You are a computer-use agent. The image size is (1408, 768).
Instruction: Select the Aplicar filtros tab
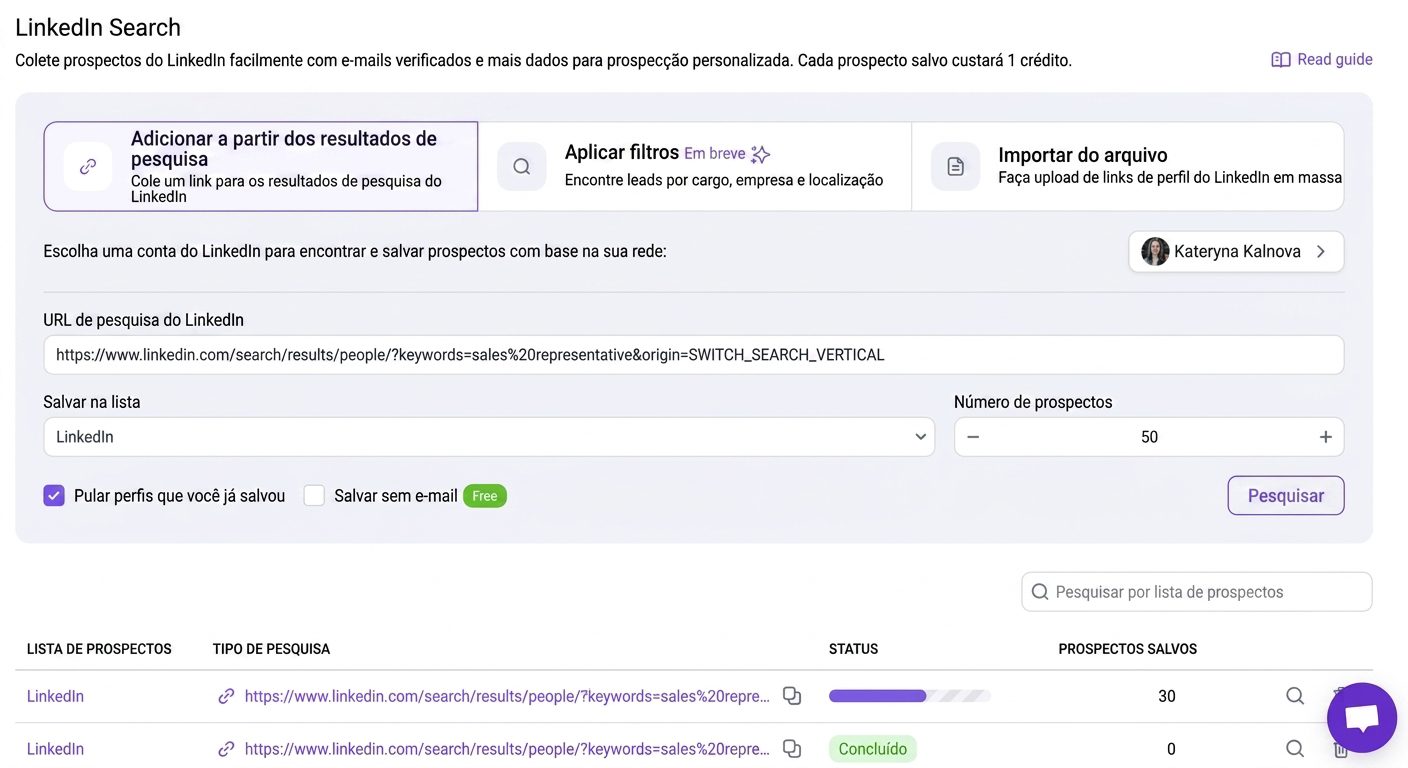pos(695,166)
